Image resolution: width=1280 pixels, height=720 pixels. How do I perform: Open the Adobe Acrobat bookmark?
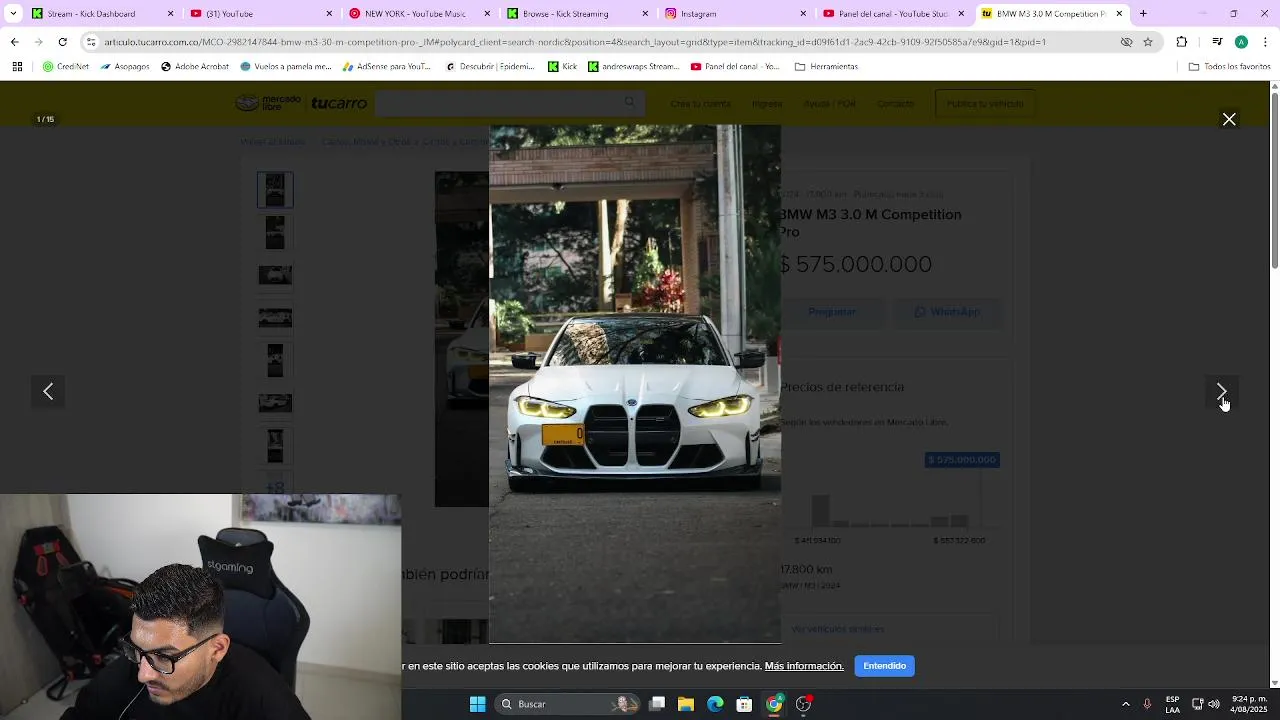pos(194,66)
